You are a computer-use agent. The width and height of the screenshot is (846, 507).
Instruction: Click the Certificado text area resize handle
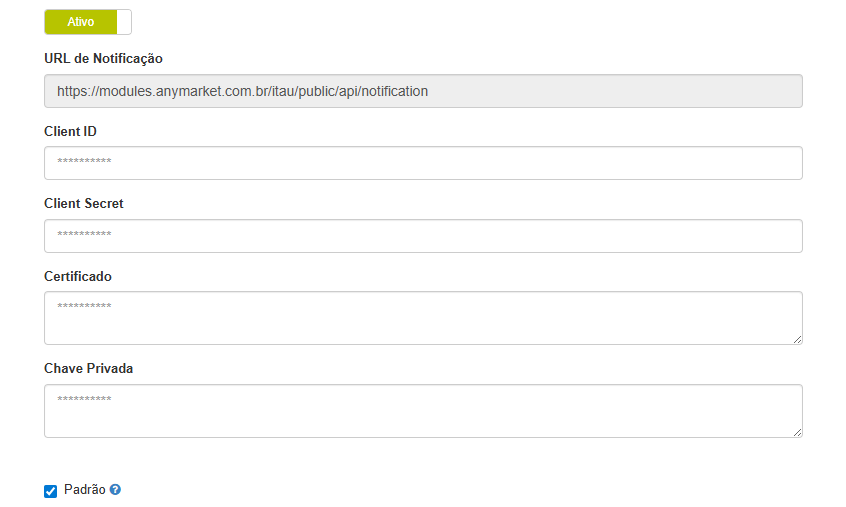click(x=797, y=339)
